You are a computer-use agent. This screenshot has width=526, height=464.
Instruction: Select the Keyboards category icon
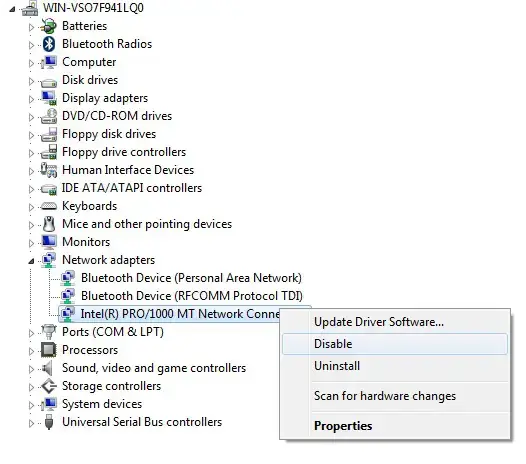(49, 206)
